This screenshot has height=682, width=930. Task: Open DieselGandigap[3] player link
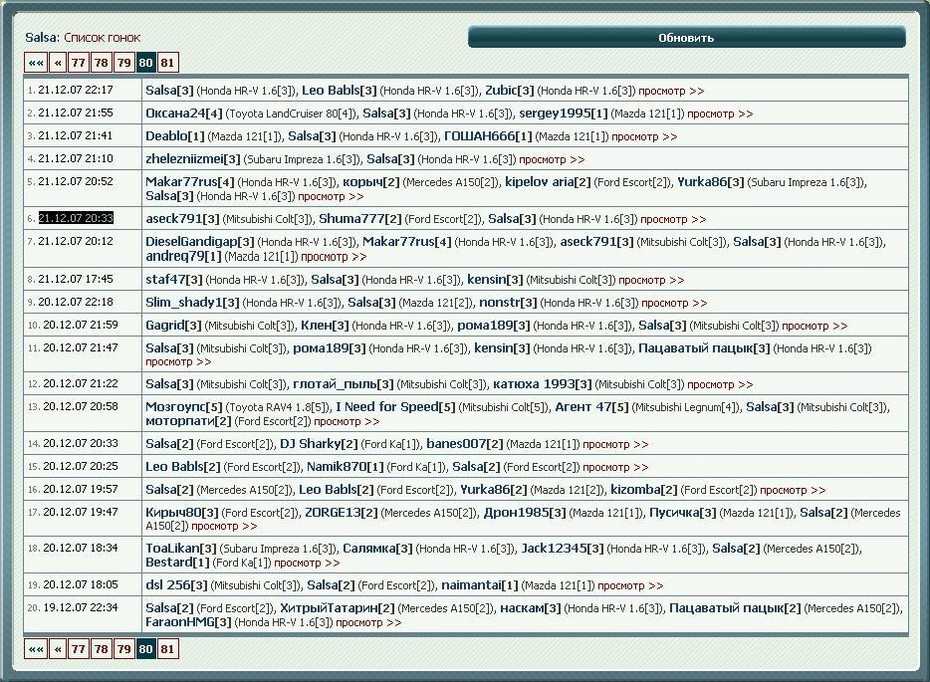pos(200,242)
